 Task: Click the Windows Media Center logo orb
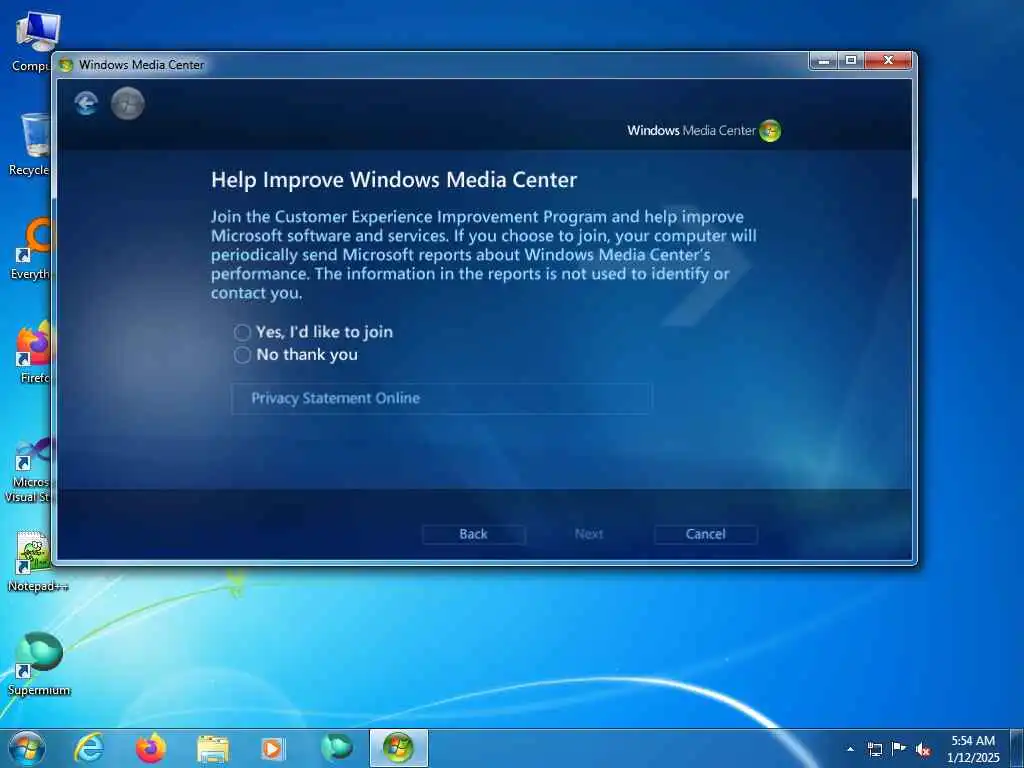pos(770,131)
